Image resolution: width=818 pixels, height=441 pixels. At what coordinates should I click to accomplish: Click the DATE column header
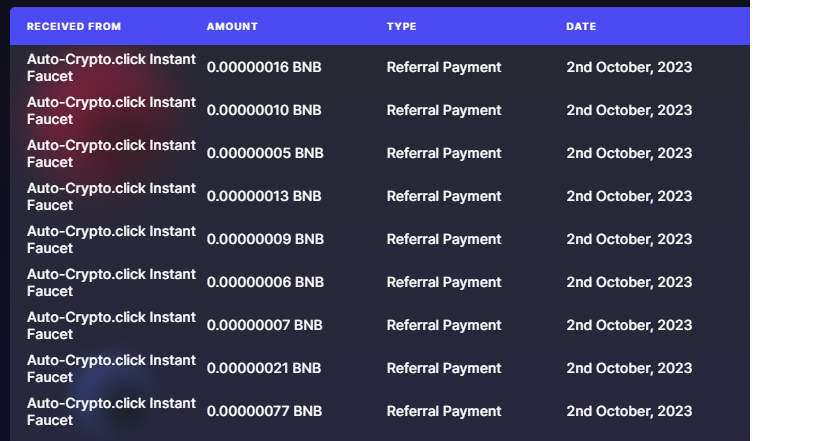(581, 27)
